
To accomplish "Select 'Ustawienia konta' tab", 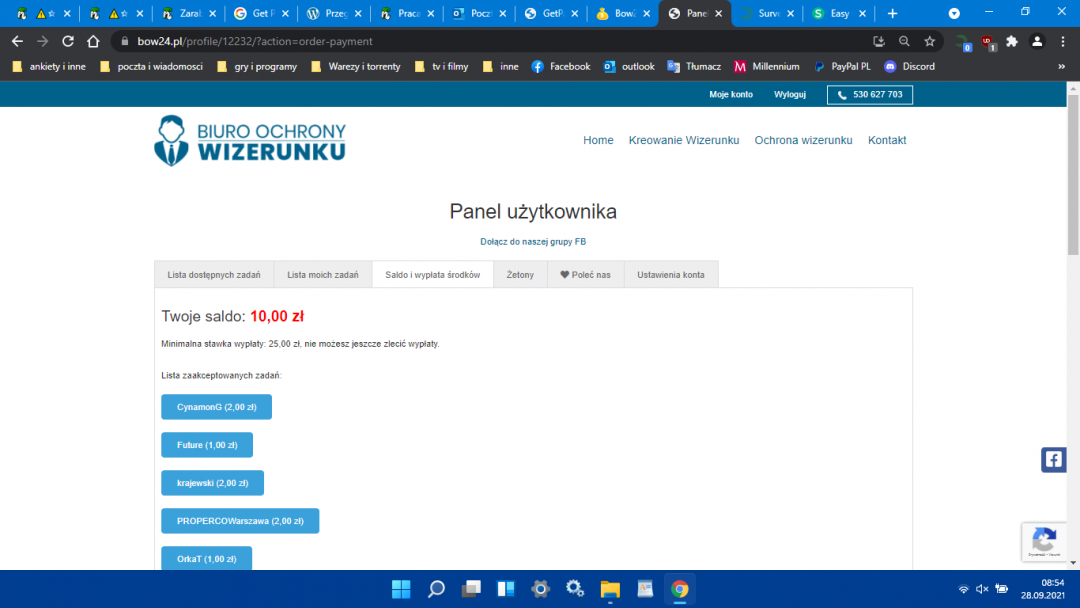I will pos(670,274).
